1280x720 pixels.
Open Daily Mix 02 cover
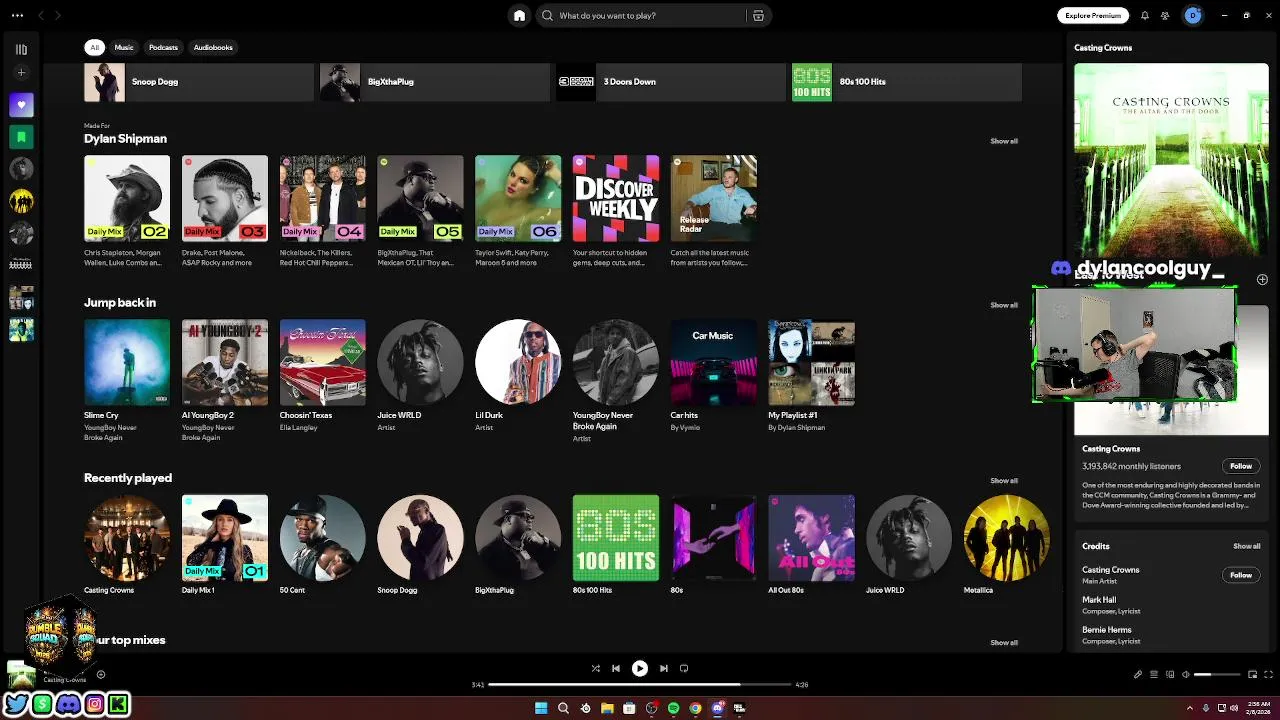127,198
